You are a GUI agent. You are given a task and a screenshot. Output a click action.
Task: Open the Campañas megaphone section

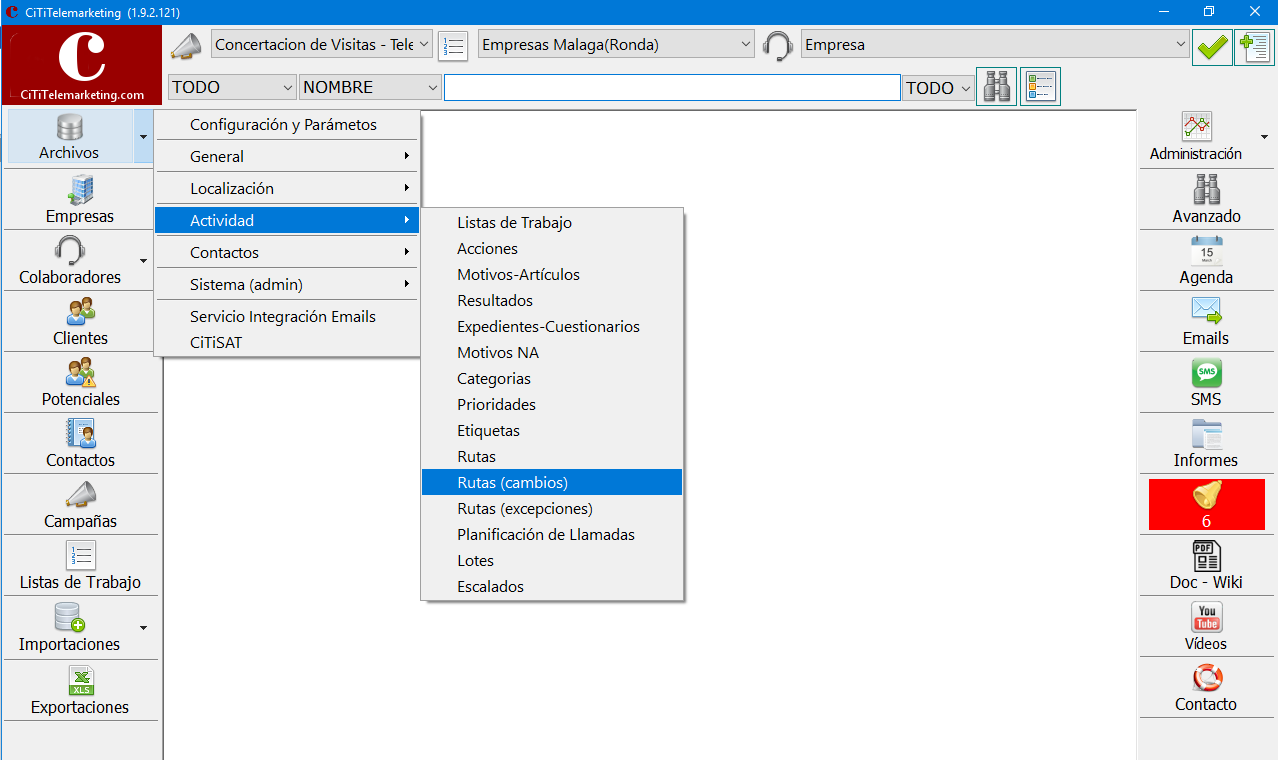click(80, 505)
